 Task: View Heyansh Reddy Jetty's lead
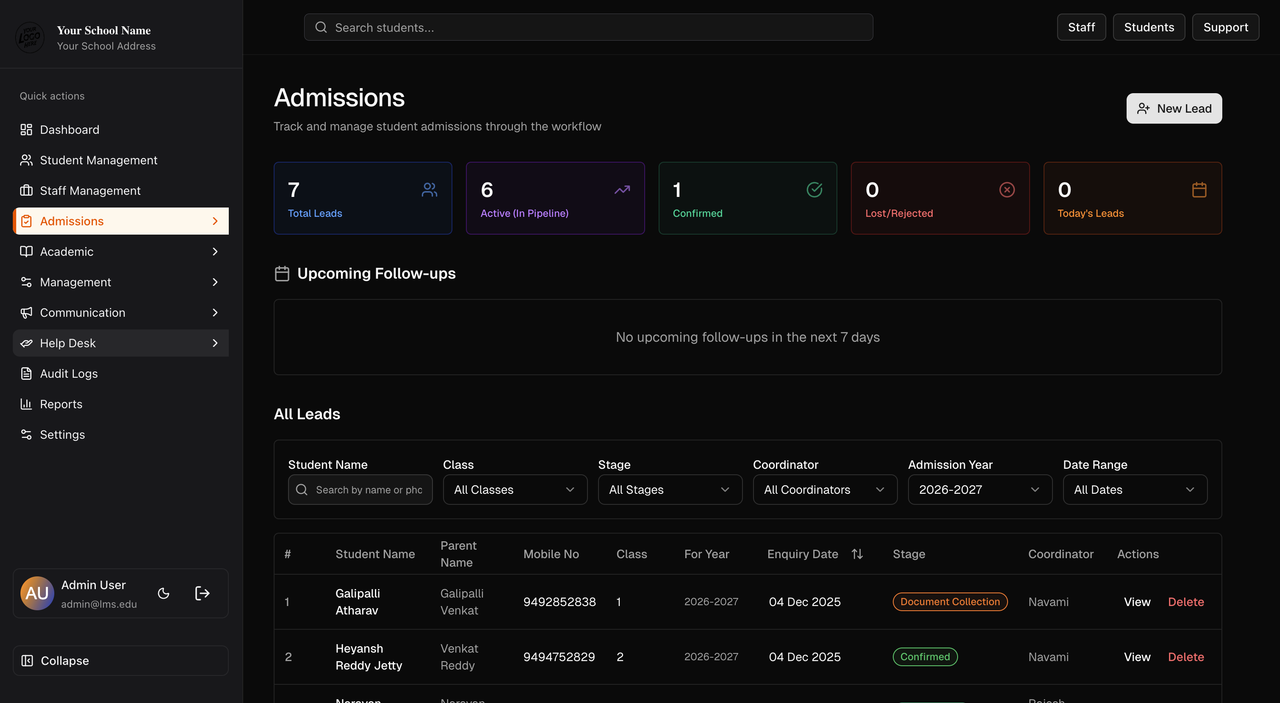(1137, 657)
